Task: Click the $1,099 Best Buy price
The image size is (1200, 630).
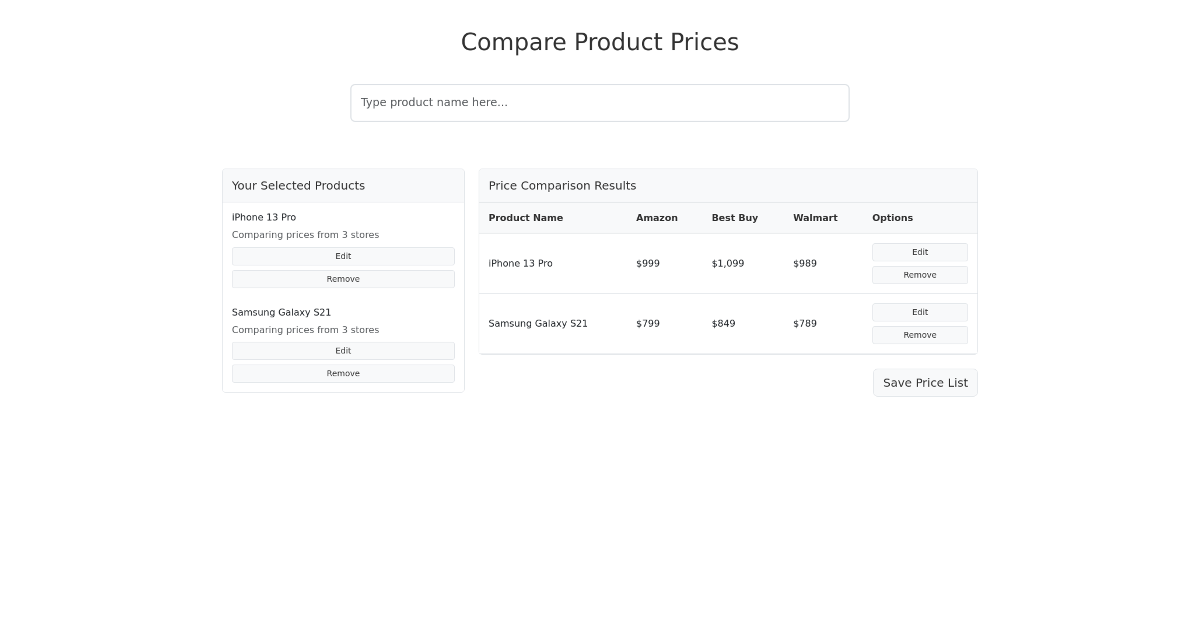Action: click(x=728, y=264)
